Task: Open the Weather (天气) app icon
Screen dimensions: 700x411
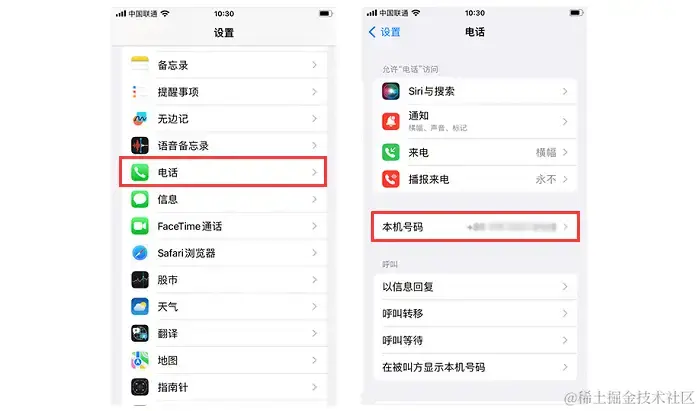Action: pos(140,307)
